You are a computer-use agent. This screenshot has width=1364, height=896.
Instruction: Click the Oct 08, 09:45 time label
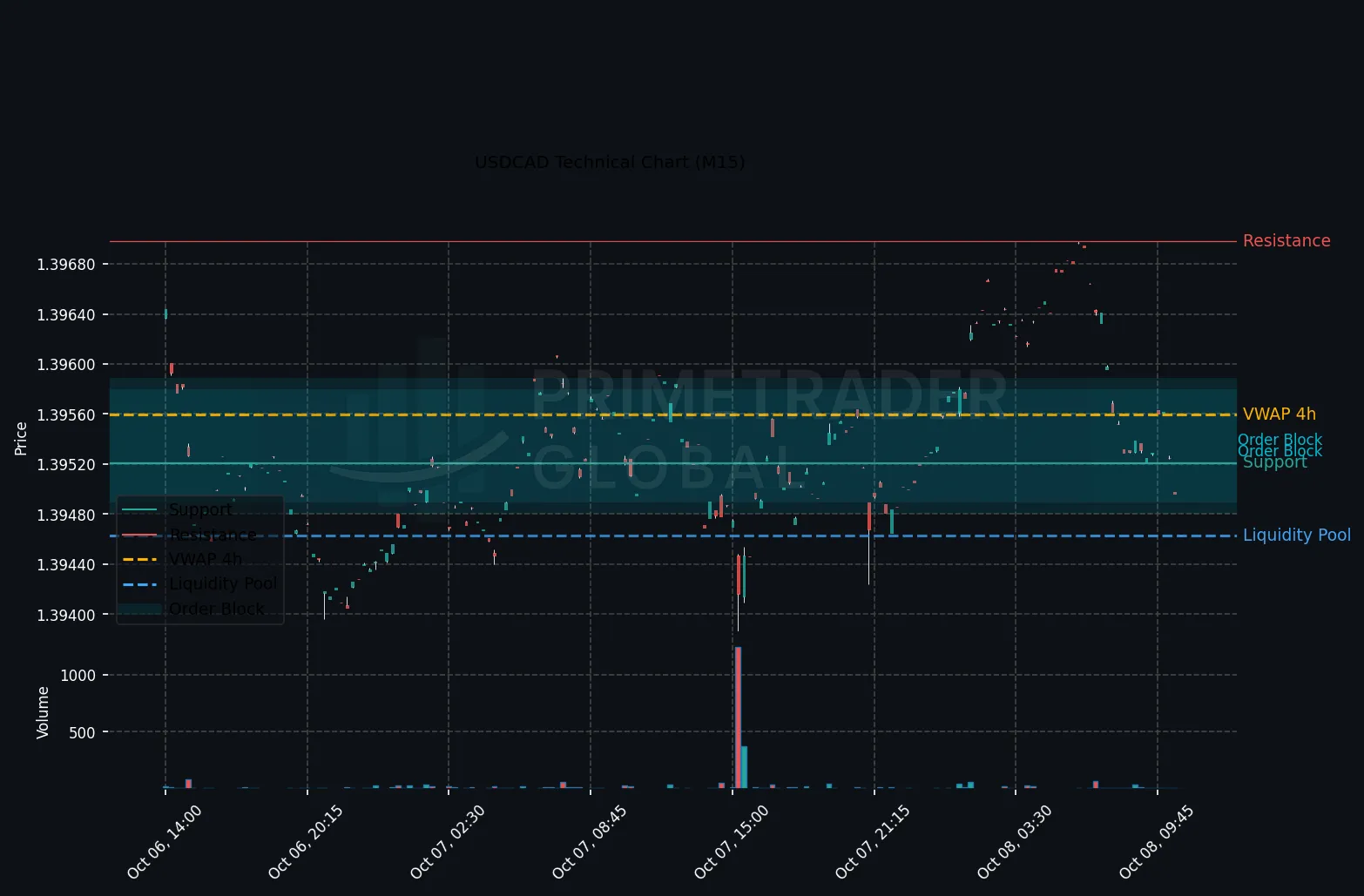point(1157,841)
